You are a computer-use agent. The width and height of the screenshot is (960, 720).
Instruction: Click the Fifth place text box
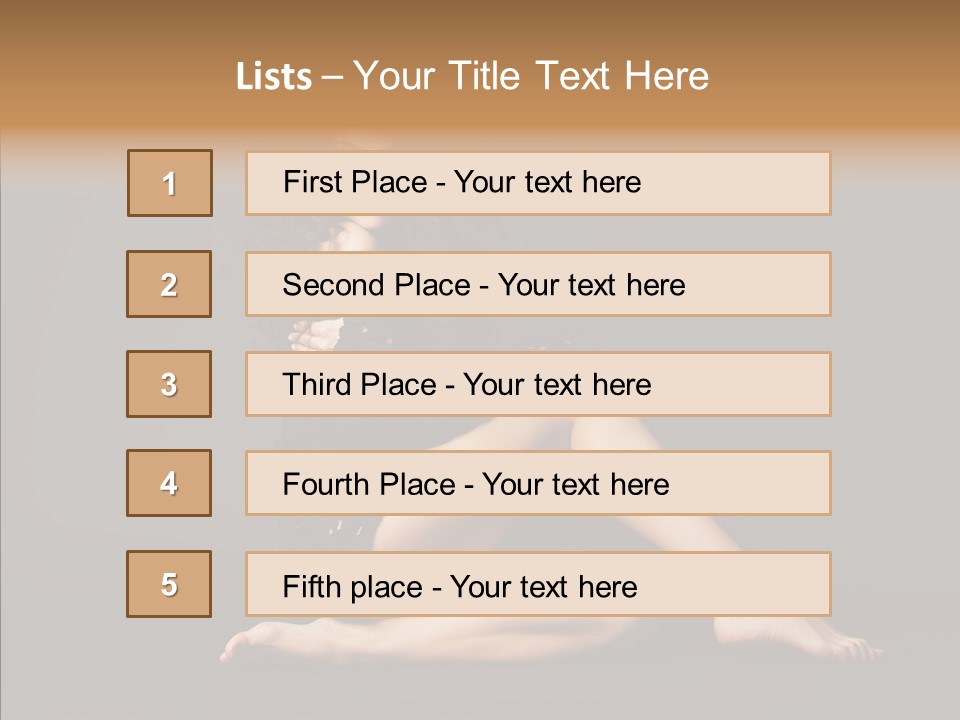point(538,584)
